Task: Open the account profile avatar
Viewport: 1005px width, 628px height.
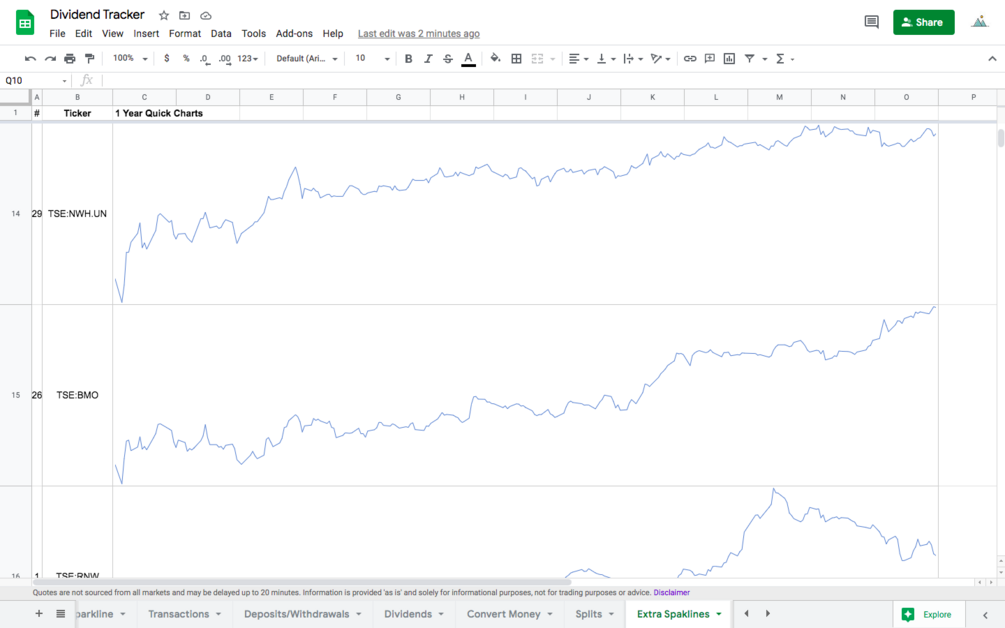Action: click(x=979, y=22)
